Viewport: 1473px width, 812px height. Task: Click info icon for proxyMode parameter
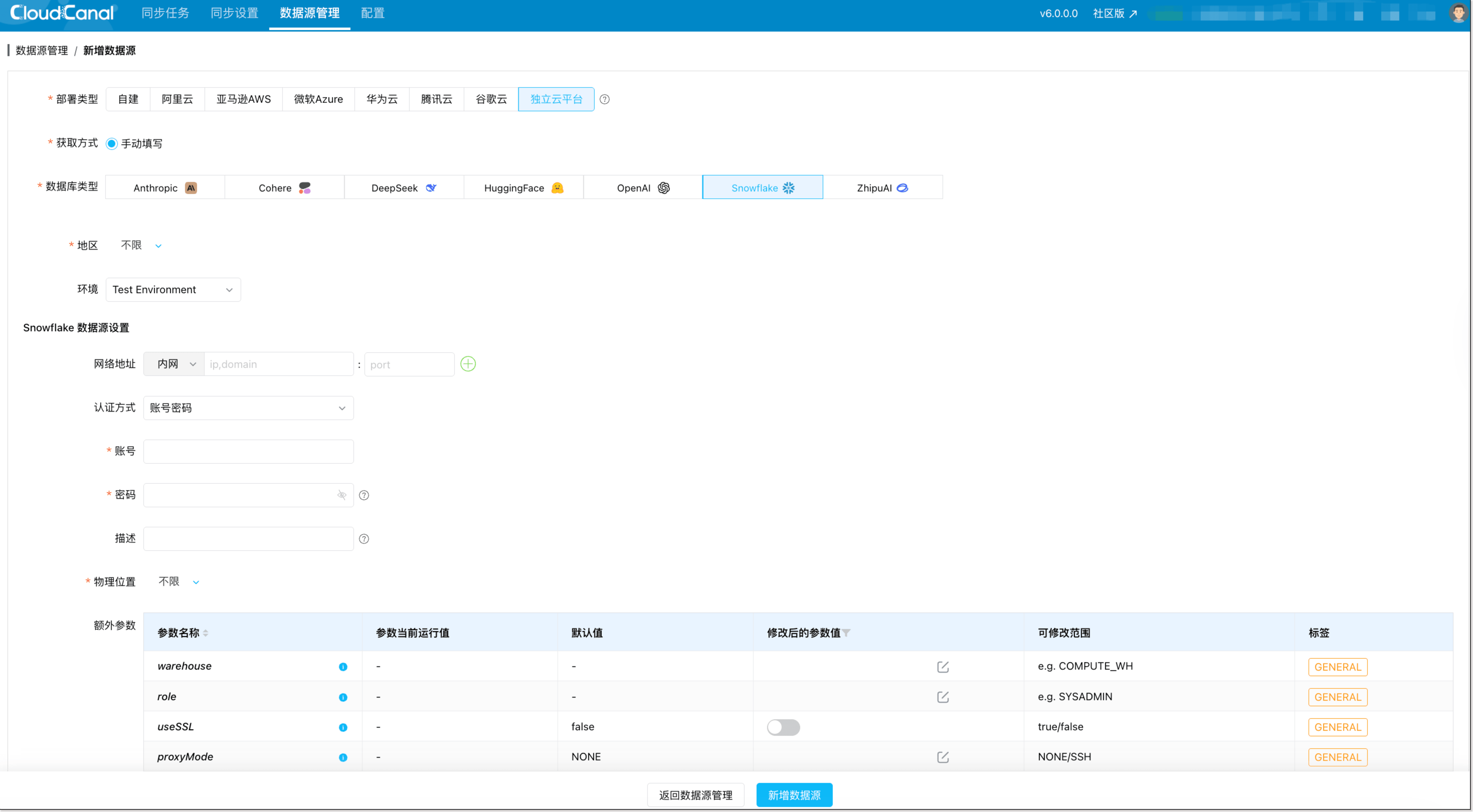coord(343,758)
